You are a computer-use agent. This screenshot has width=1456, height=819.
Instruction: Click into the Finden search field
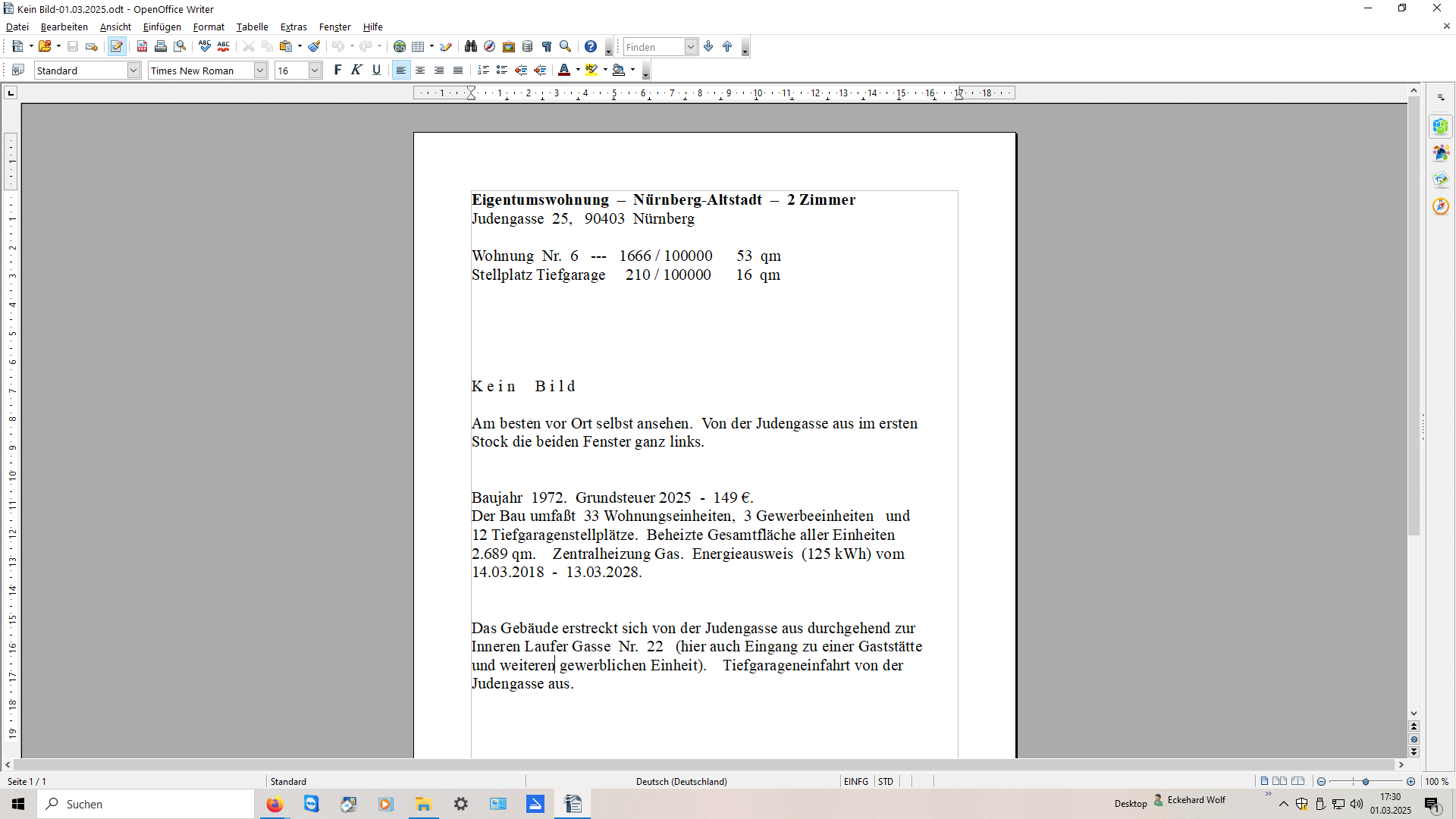click(x=654, y=47)
